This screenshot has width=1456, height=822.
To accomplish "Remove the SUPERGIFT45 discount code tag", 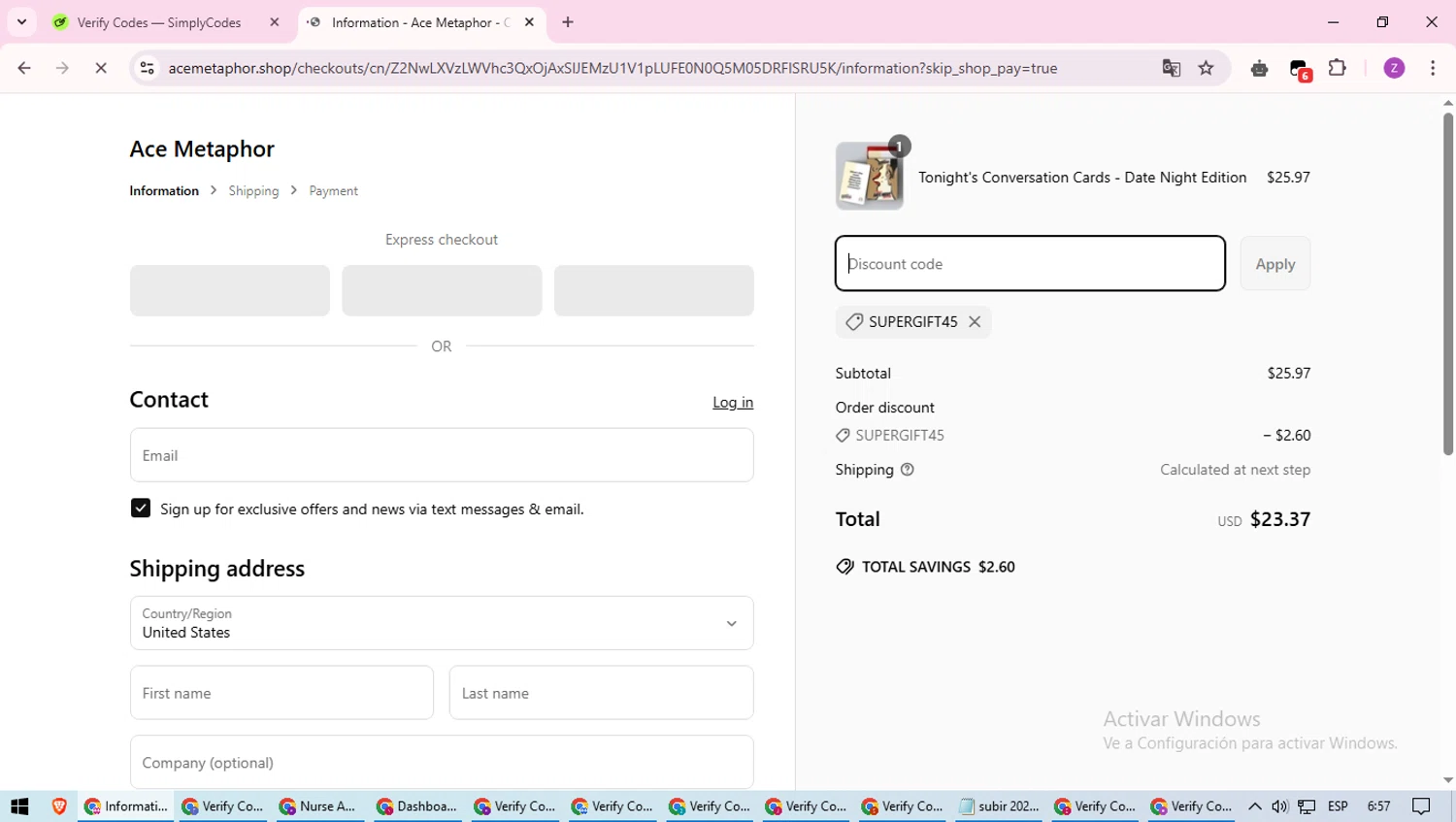I will (x=975, y=322).
